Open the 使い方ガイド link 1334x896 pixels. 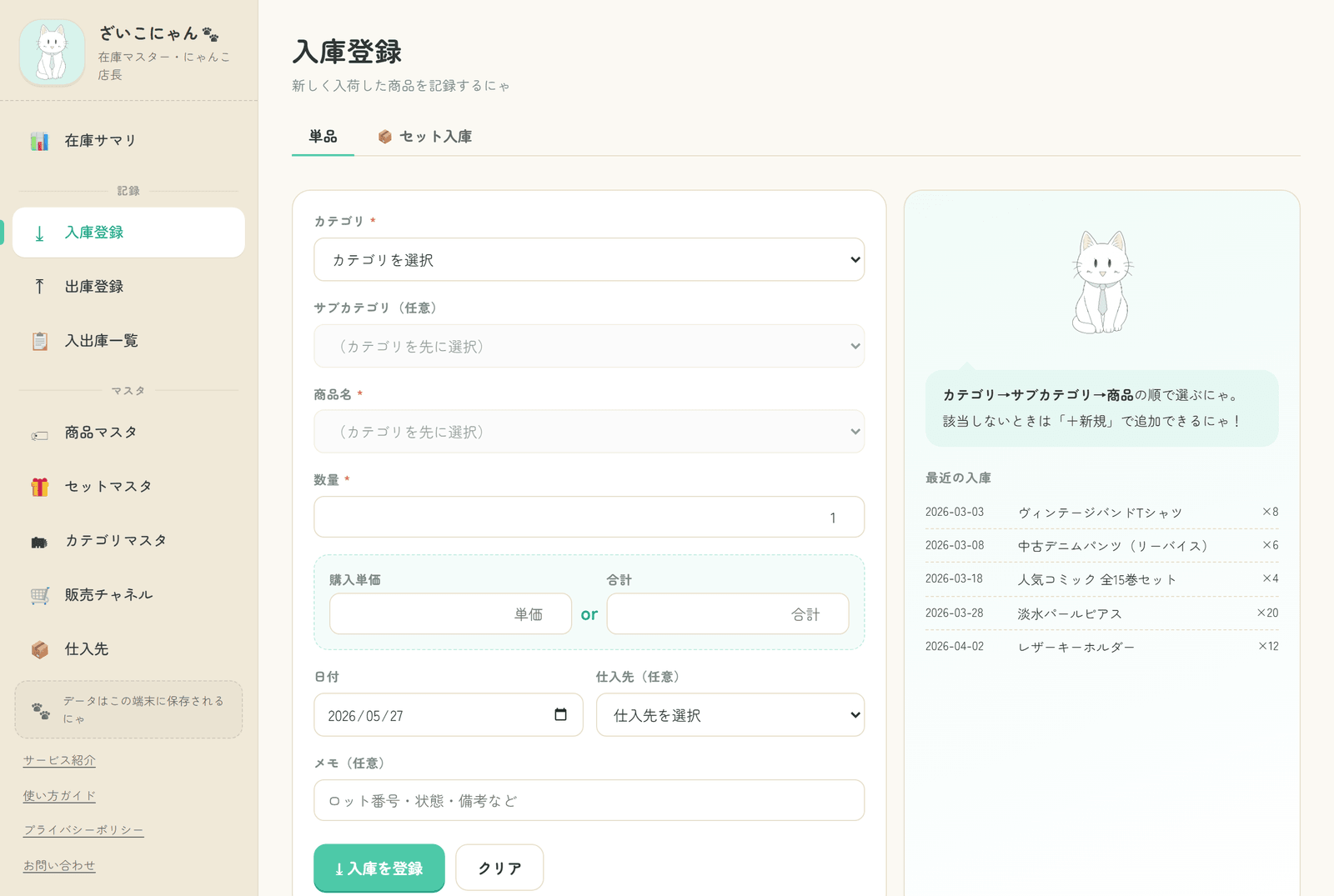click(59, 796)
